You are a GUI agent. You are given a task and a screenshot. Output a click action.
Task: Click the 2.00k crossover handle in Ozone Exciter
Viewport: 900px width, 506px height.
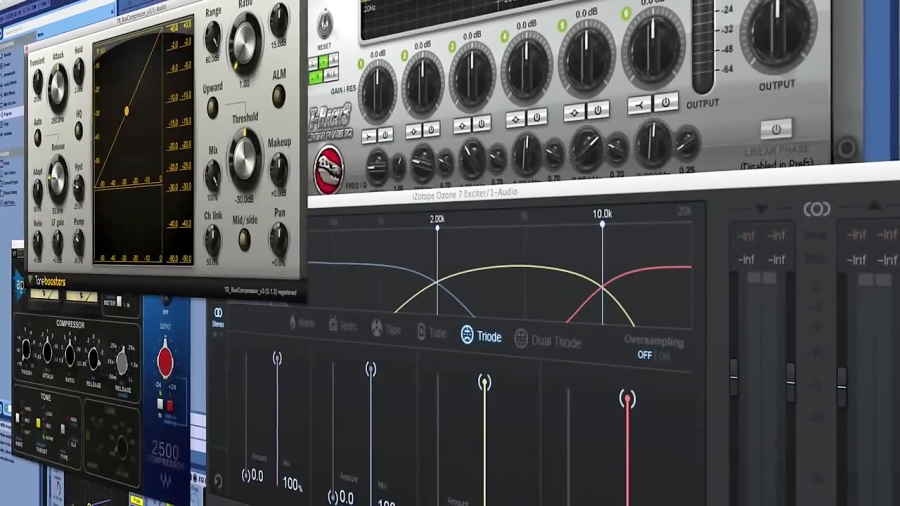pyautogui.click(x=437, y=228)
